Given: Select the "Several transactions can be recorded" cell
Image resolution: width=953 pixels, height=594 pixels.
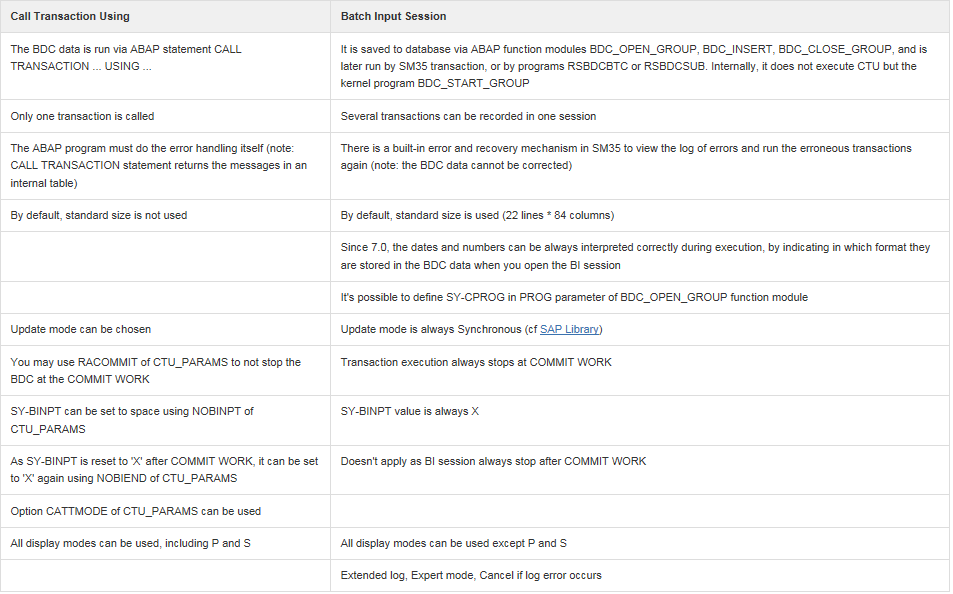Looking at the screenshot, I should click(468, 116).
